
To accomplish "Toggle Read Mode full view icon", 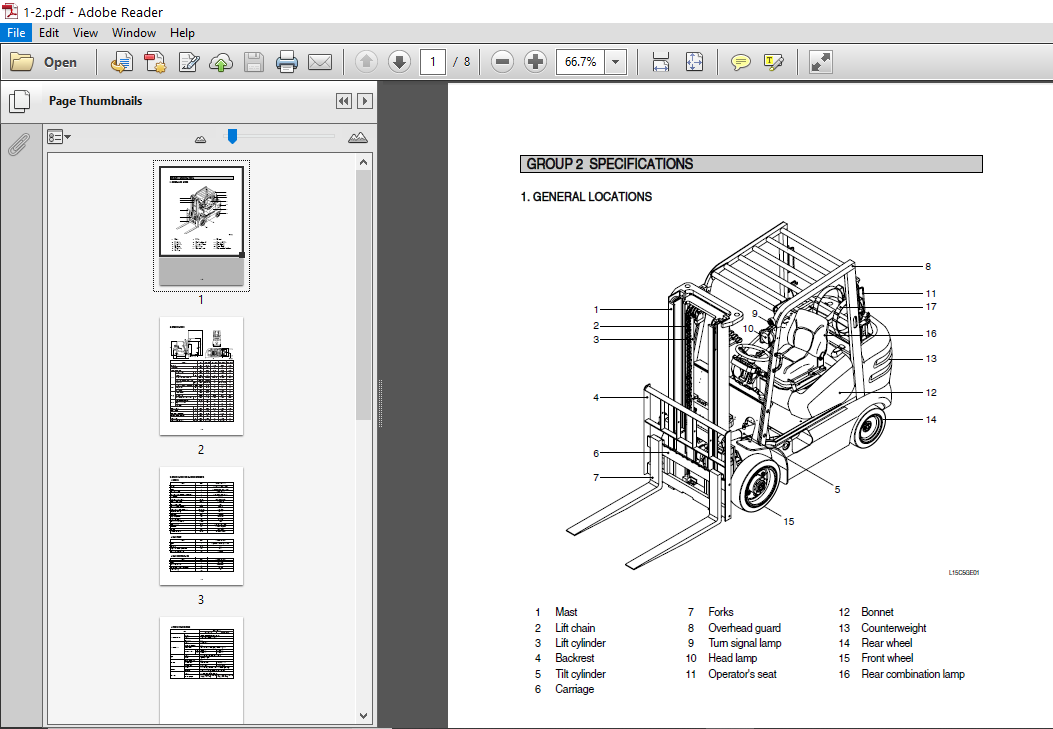I will pos(821,62).
